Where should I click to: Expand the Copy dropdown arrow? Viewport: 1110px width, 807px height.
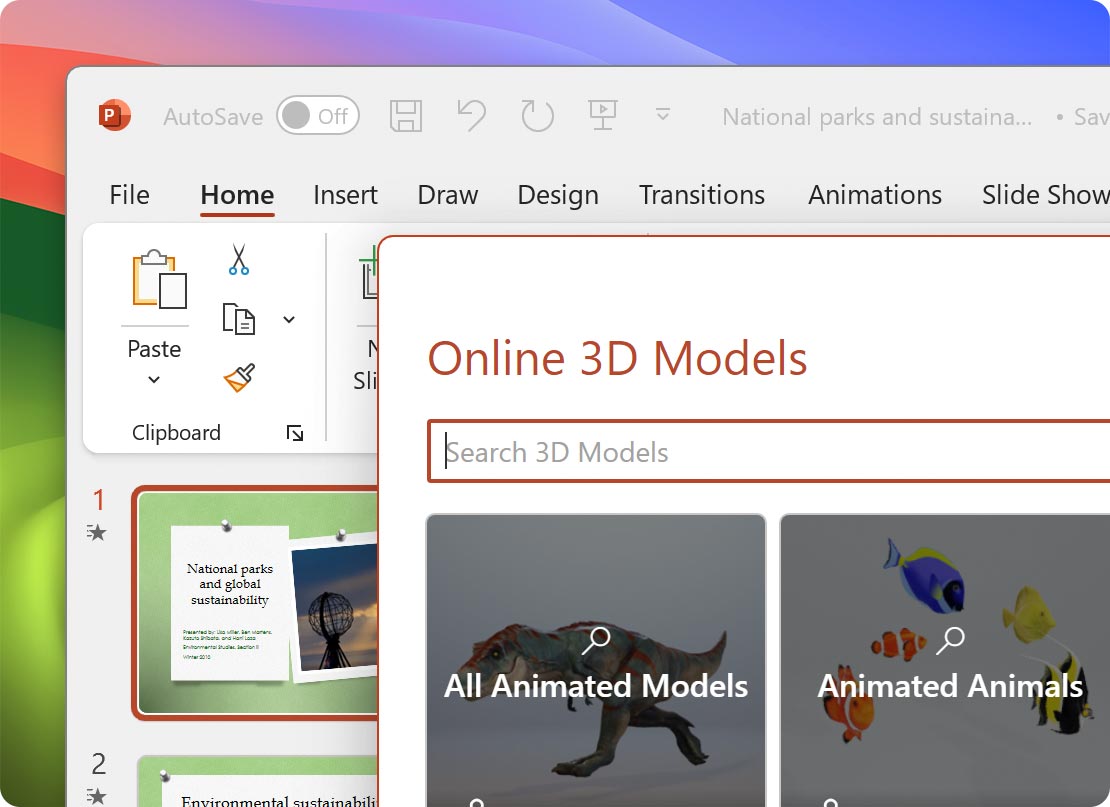pyautogui.click(x=289, y=320)
